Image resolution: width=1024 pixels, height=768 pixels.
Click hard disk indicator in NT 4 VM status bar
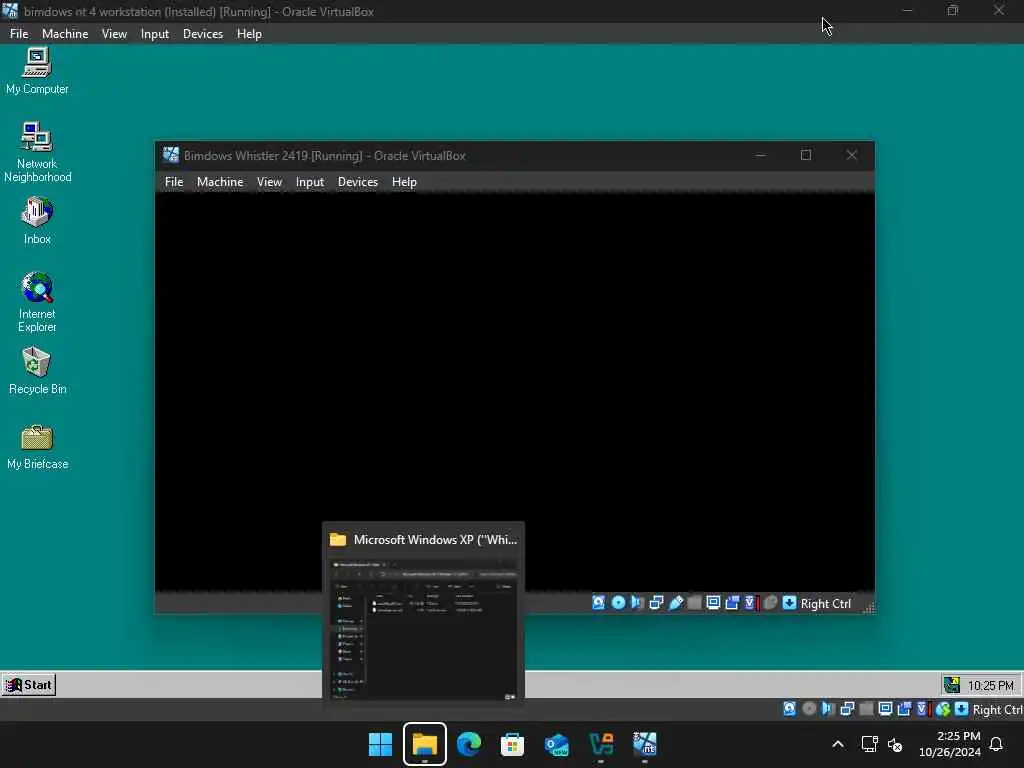pos(790,709)
